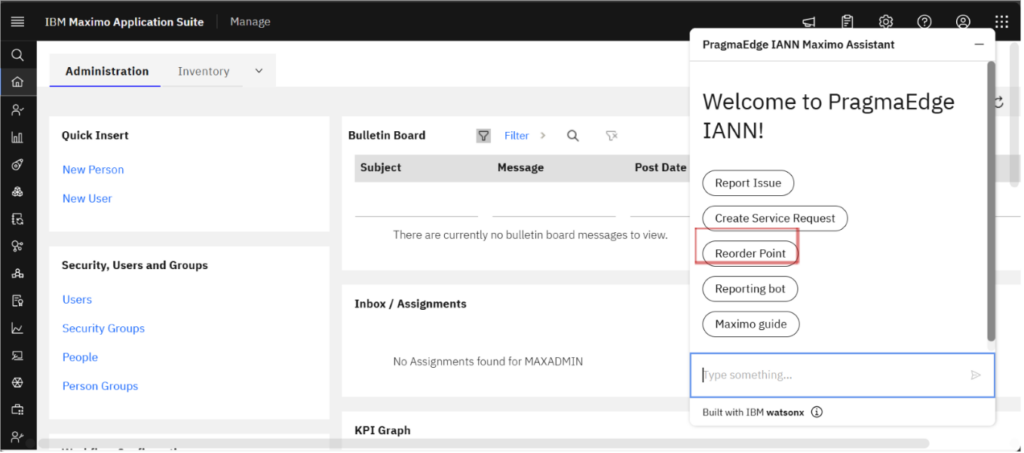Click the info icon beside watsonx
1024x453 pixels.
(817, 412)
